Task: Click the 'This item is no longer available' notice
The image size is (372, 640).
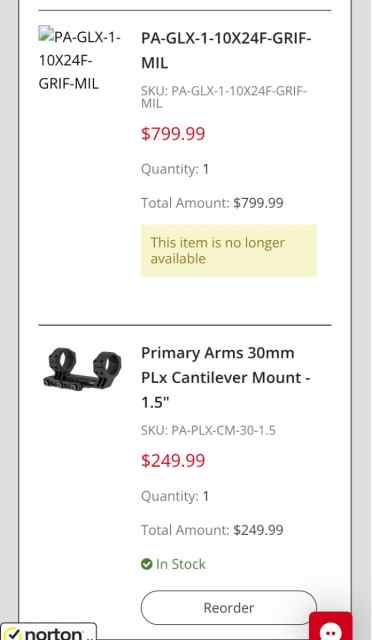Action: point(229,250)
